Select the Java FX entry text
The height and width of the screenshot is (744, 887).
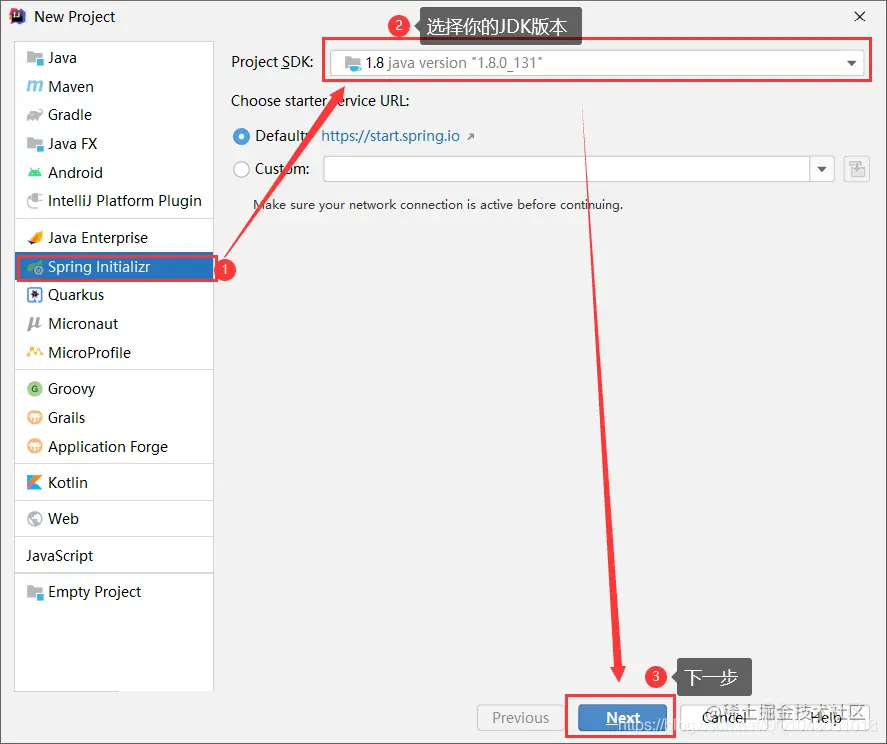[x=72, y=144]
